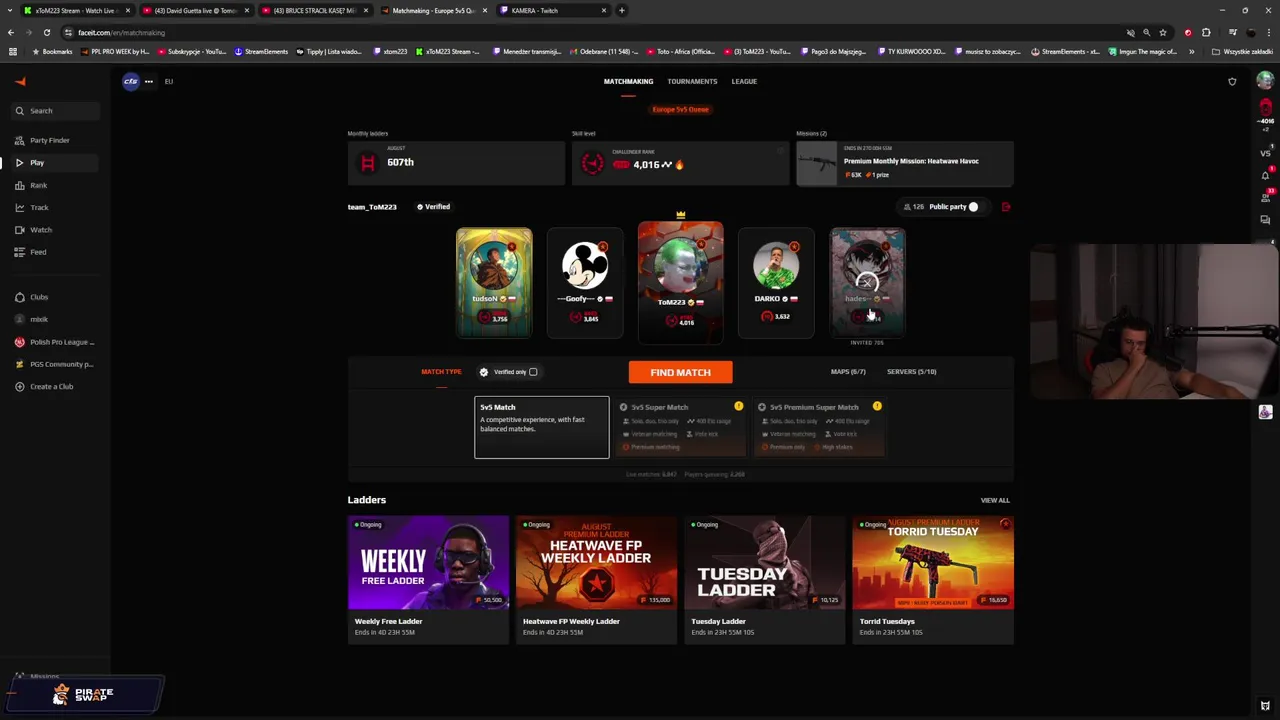Screen dimensions: 1280x720
Task: Select the 5v5 Super Match card
Action: pyautogui.click(x=680, y=427)
